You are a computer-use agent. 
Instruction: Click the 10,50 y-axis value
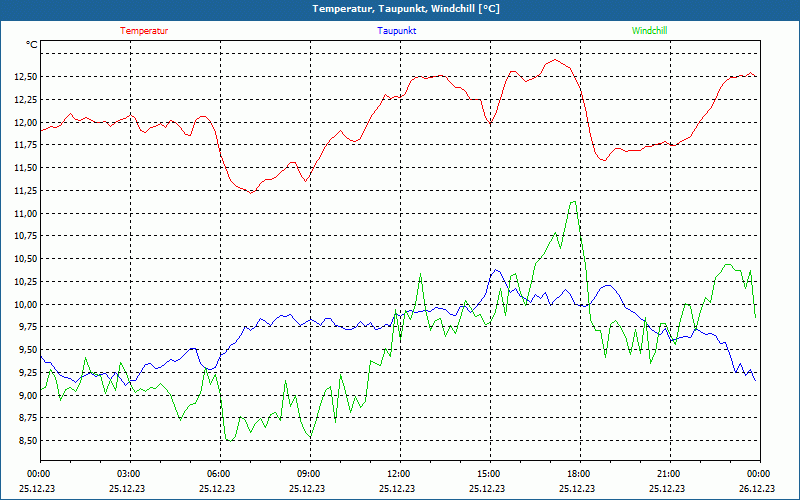pos(26,259)
